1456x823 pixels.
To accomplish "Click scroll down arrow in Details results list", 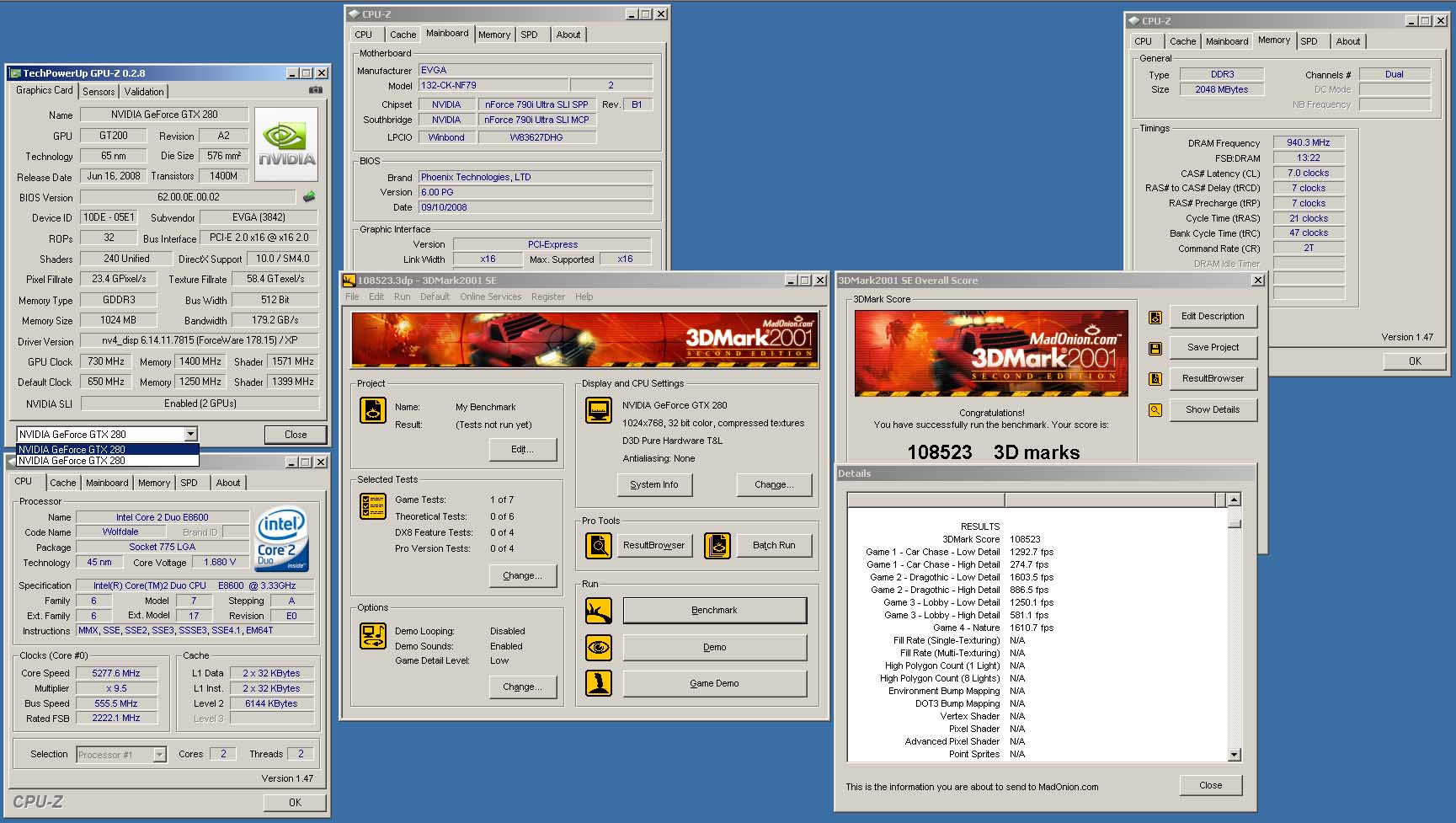I will (x=1234, y=755).
